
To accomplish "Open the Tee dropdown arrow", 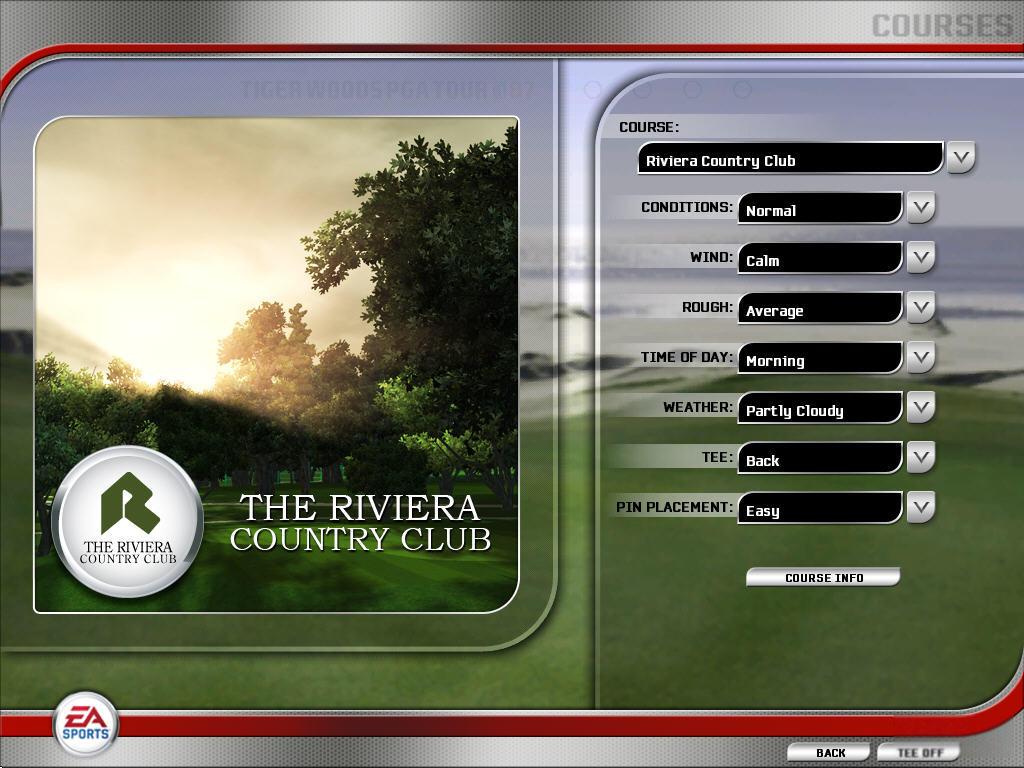I will (x=921, y=458).
